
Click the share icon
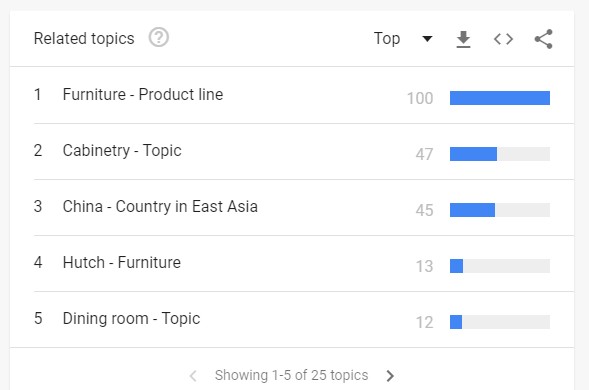[x=544, y=39]
